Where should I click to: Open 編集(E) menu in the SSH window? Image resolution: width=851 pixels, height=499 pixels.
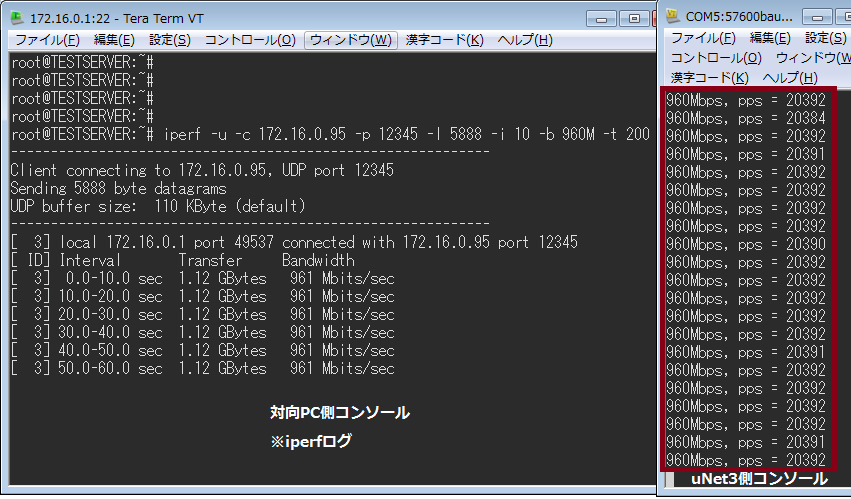point(113,40)
